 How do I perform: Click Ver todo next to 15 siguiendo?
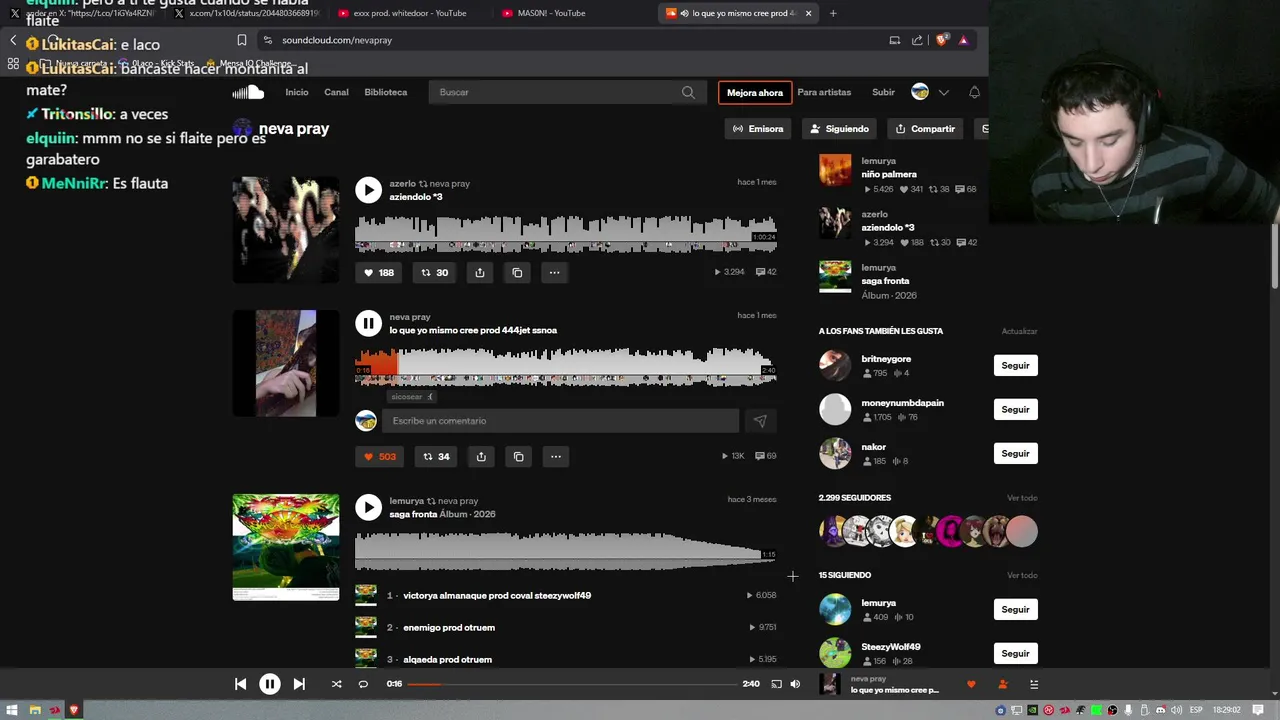(1022, 575)
